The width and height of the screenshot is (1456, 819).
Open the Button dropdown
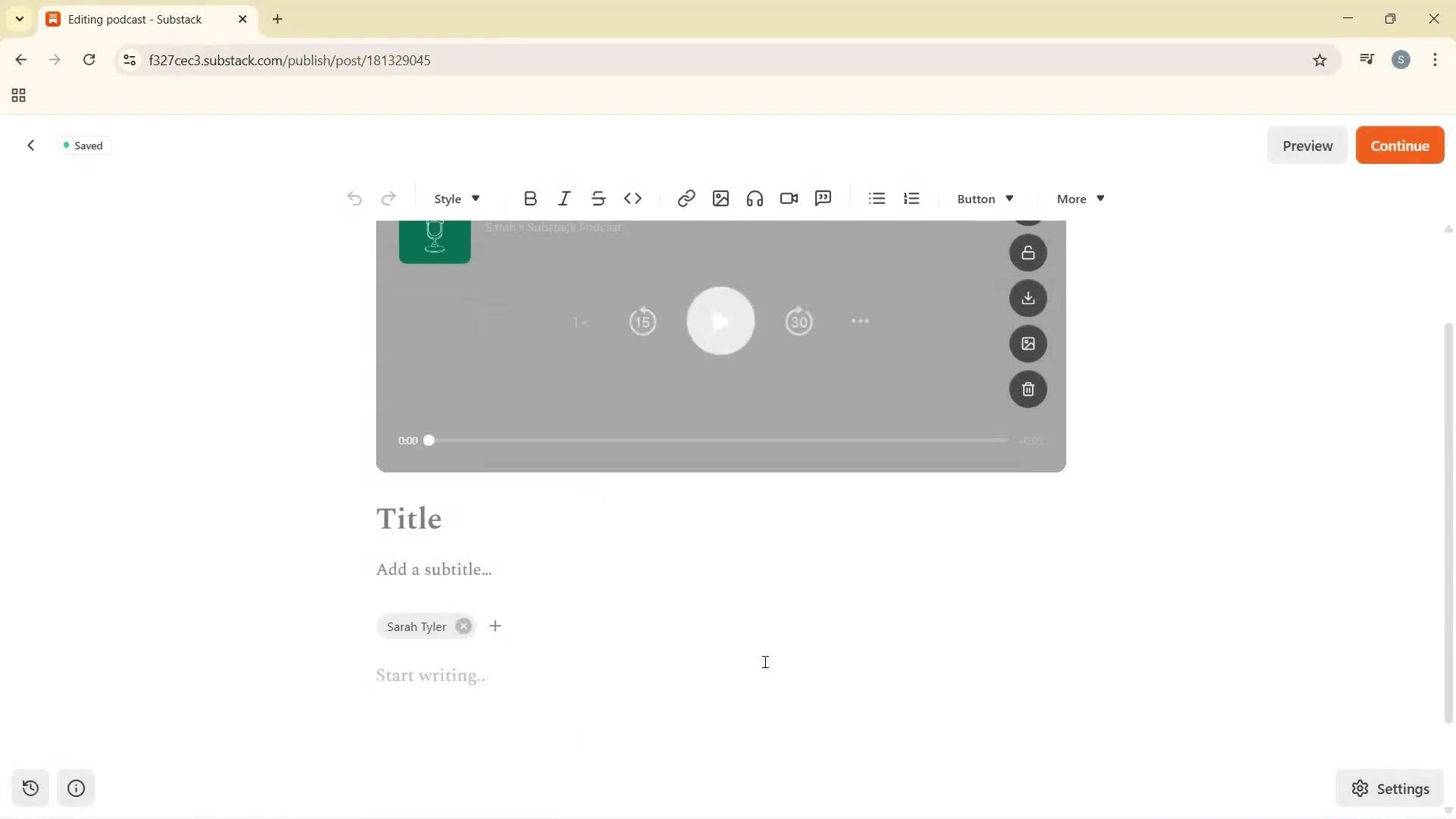984,198
